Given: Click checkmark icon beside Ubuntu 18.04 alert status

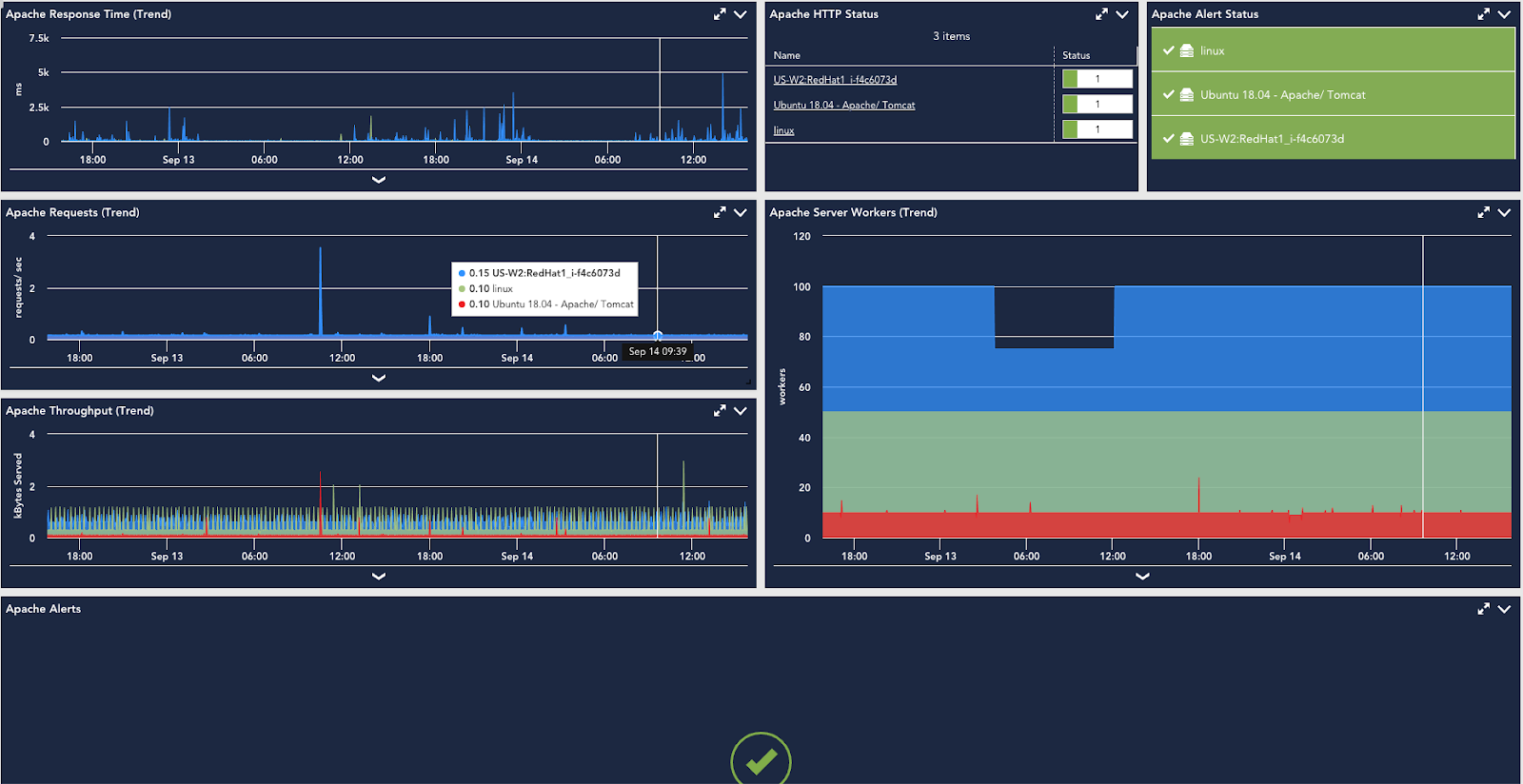Looking at the screenshot, I should click(x=1168, y=94).
